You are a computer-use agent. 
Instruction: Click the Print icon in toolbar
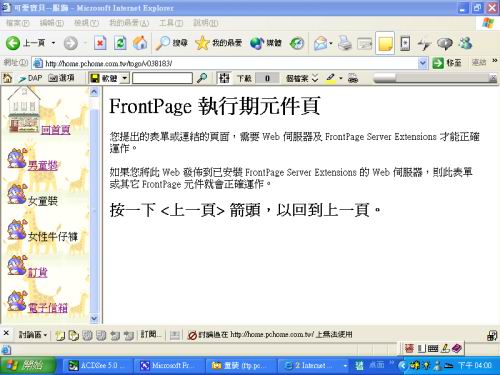click(x=345, y=43)
